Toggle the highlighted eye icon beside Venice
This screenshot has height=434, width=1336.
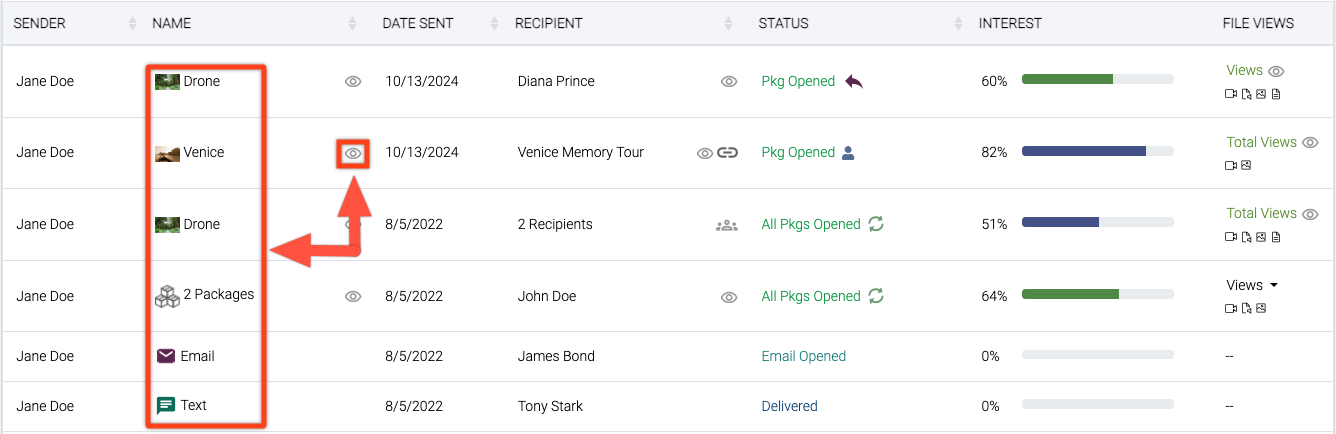tap(352, 154)
